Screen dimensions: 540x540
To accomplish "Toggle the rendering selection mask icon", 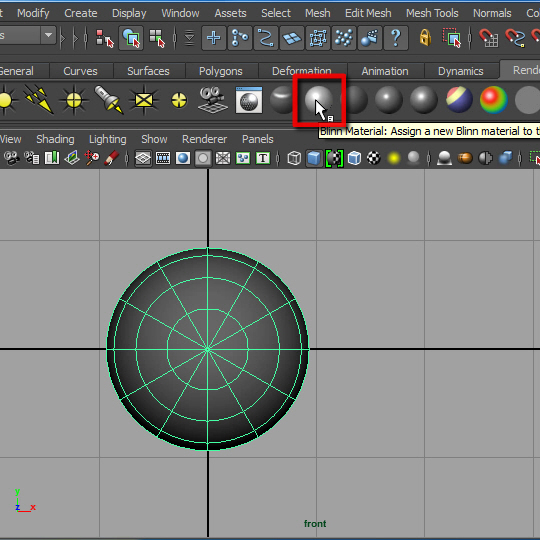I will 370,38.
